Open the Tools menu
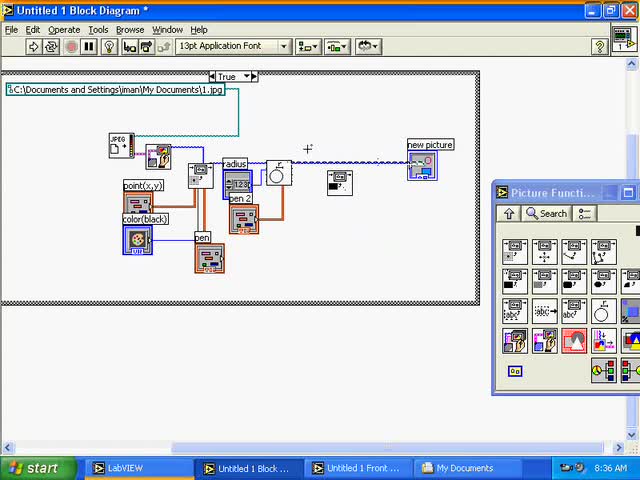 pyautogui.click(x=98, y=30)
